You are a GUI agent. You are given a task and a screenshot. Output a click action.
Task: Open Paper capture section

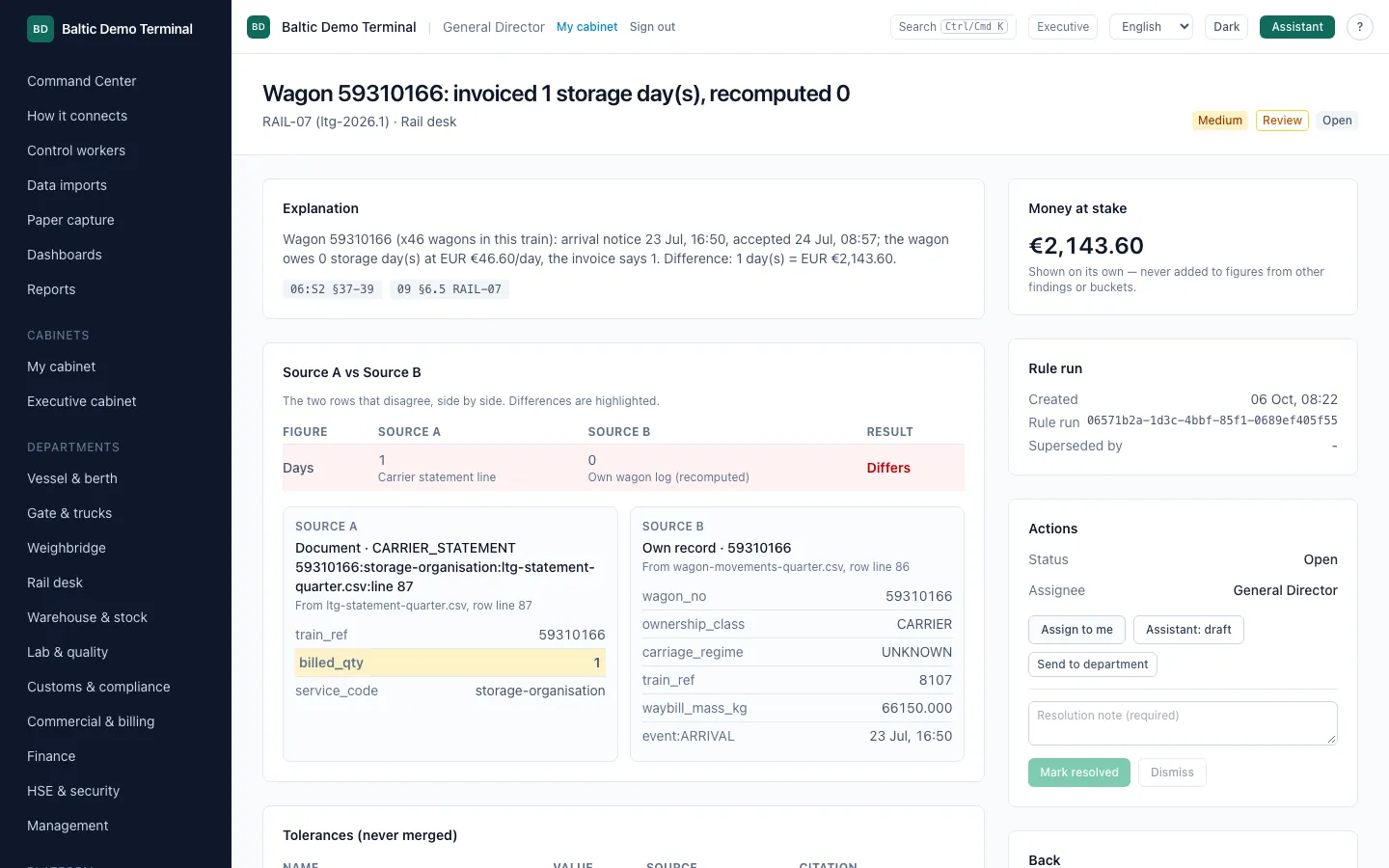tap(70, 220)
